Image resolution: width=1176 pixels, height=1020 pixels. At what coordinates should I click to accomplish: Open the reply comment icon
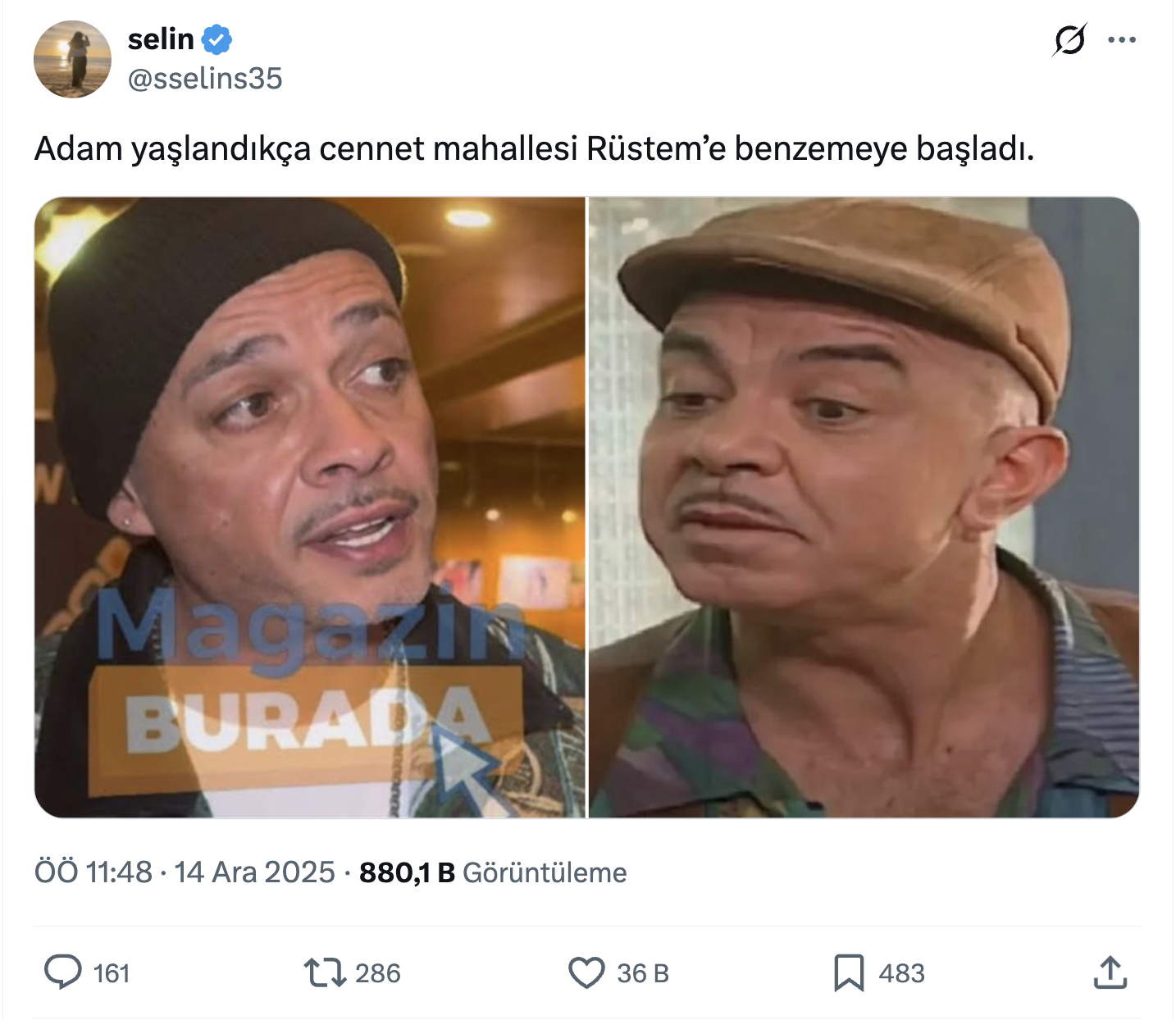(x=62, y=972)
